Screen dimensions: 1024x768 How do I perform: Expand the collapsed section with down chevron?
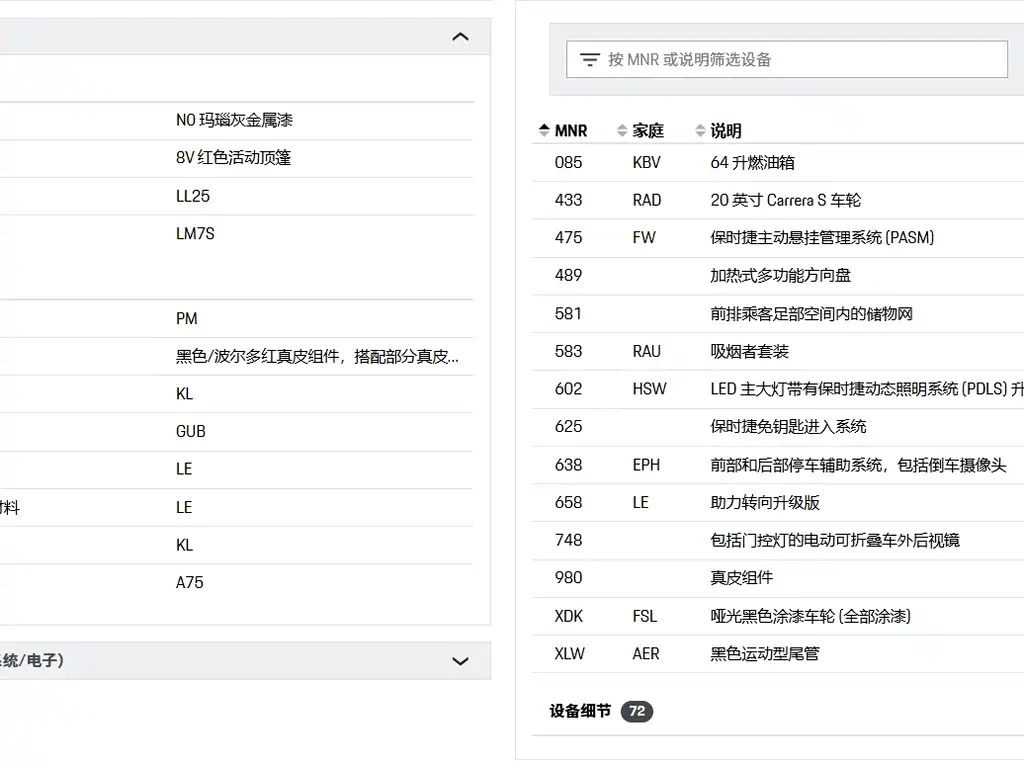(460, 661)
